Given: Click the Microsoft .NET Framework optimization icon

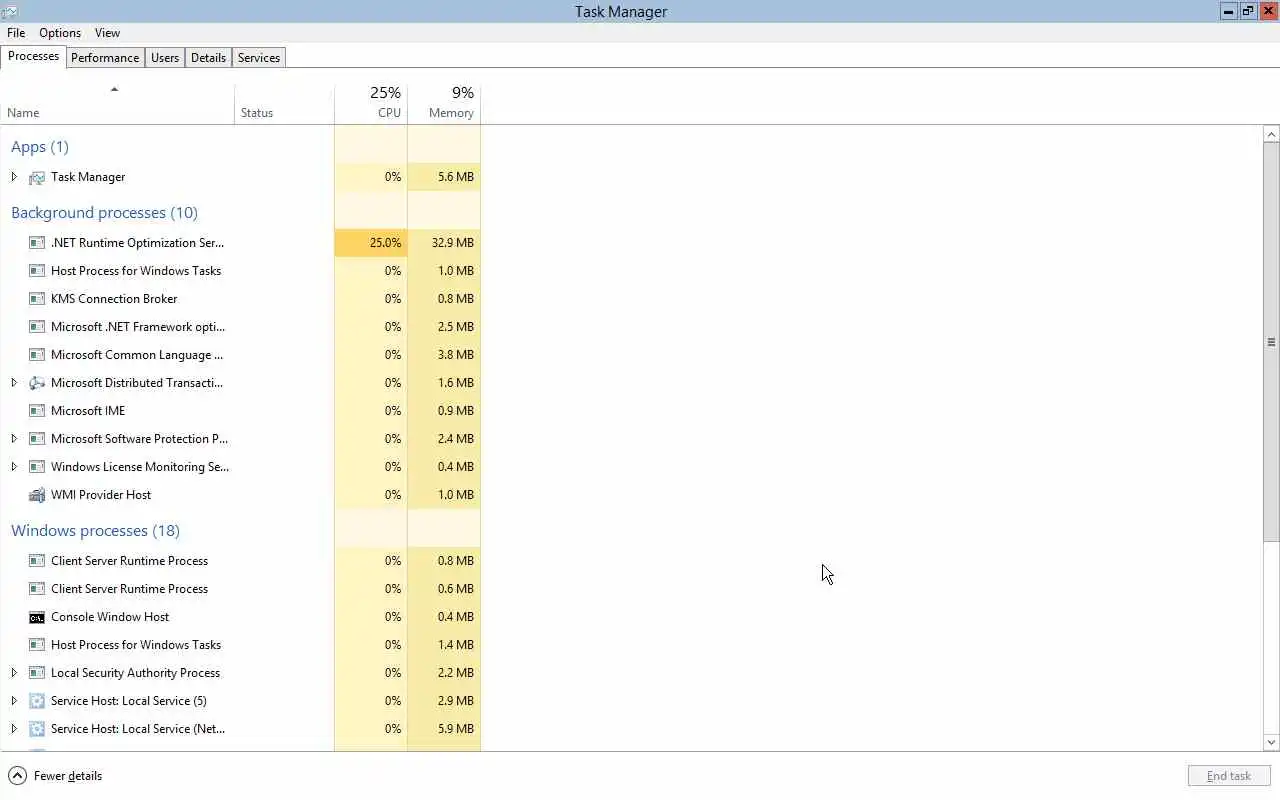Looking at the screenshot, I should (x=37, y=327).
